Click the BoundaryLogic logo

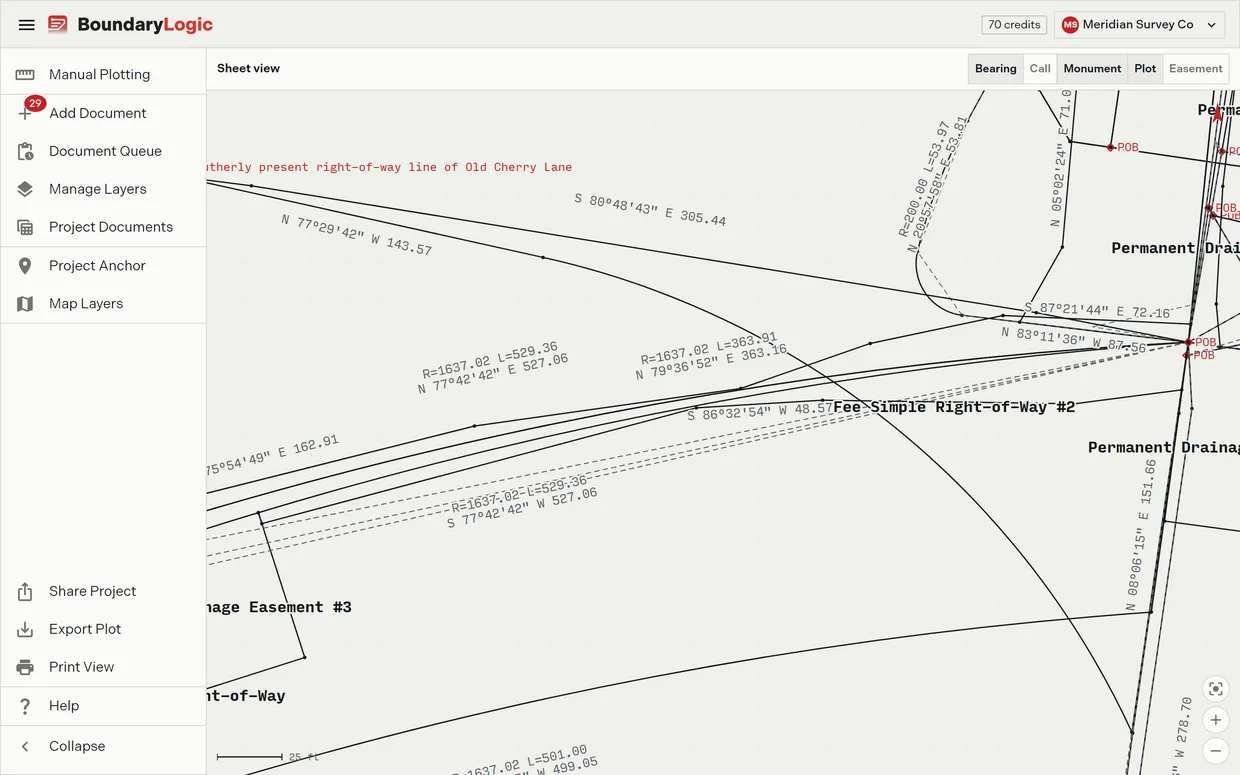click(131, 25)
